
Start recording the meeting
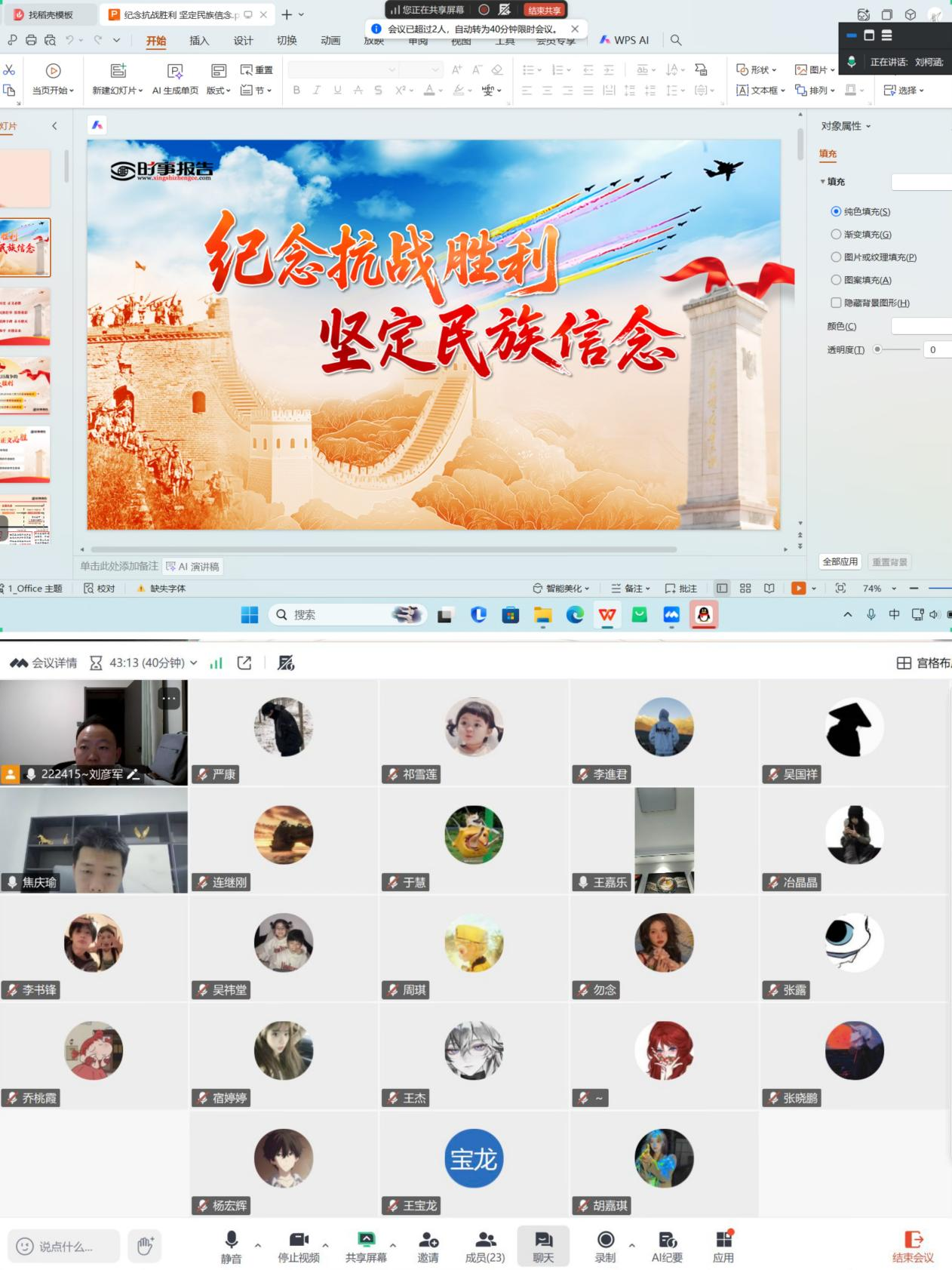point(605,1240)
